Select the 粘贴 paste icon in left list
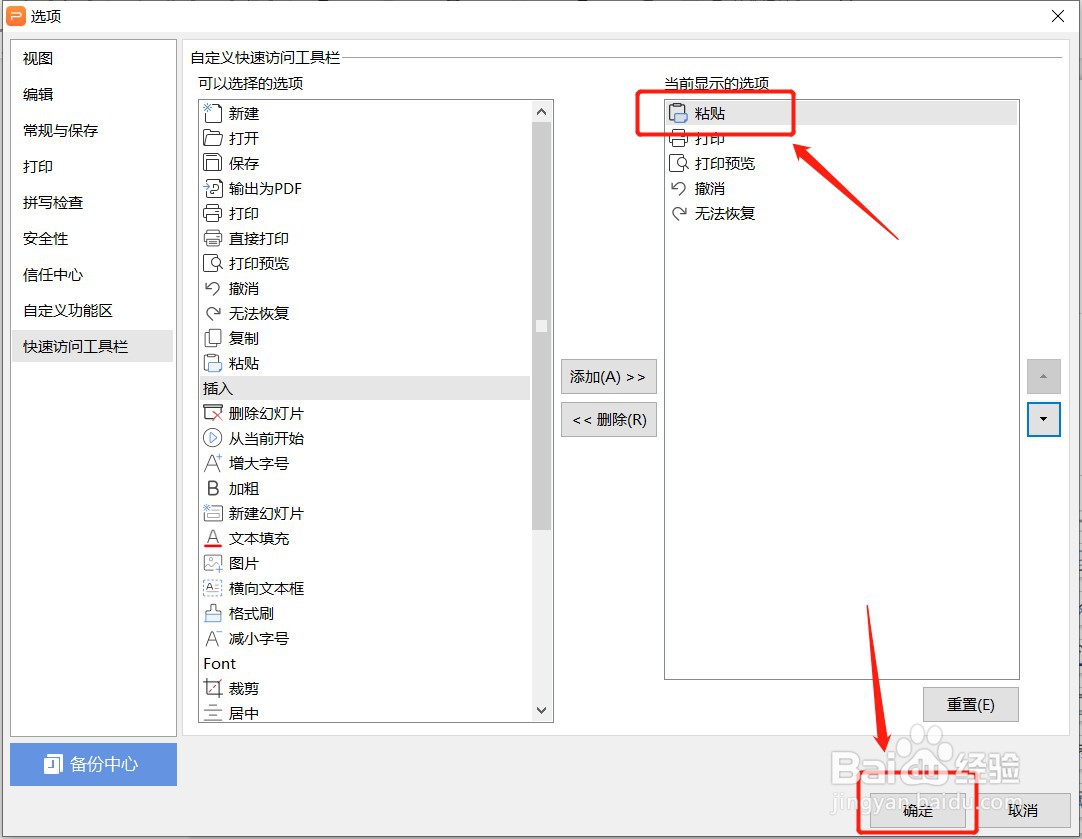Screen dimensions: 1082x839 213,363
